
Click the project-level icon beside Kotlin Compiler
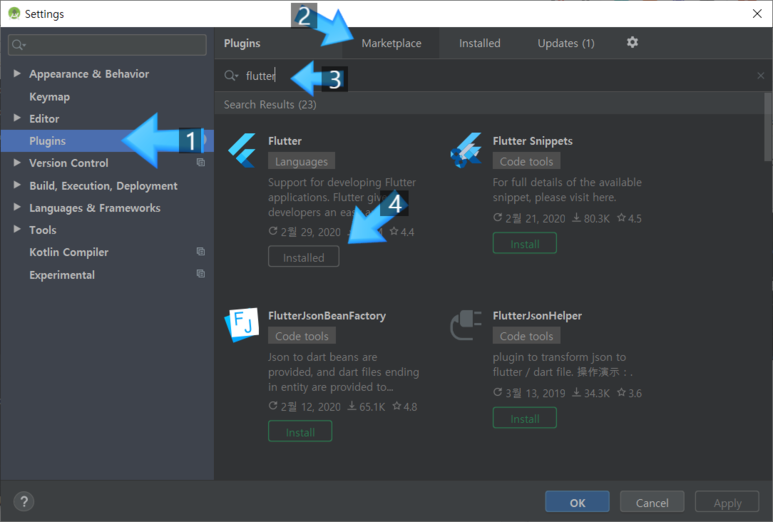(x=201, y=251)
